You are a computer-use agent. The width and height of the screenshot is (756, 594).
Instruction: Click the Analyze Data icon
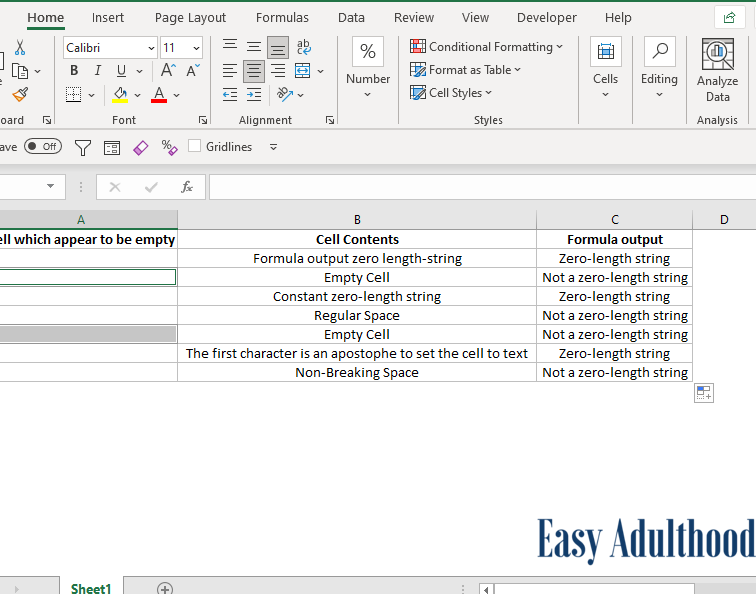[717, 71]
